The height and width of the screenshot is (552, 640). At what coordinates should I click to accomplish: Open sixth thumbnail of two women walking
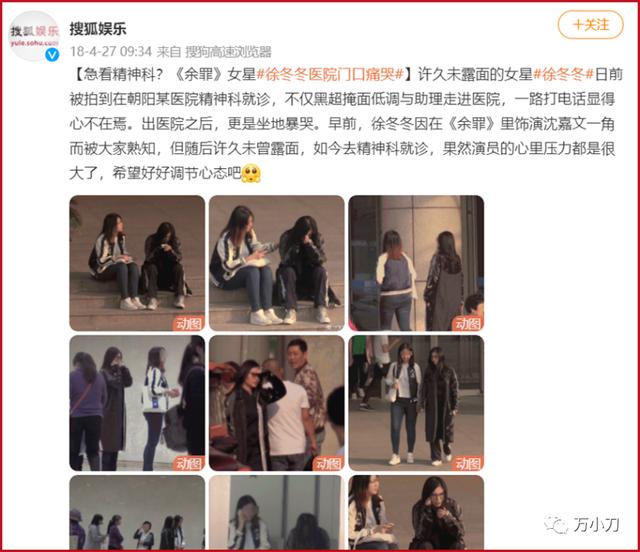416,403
